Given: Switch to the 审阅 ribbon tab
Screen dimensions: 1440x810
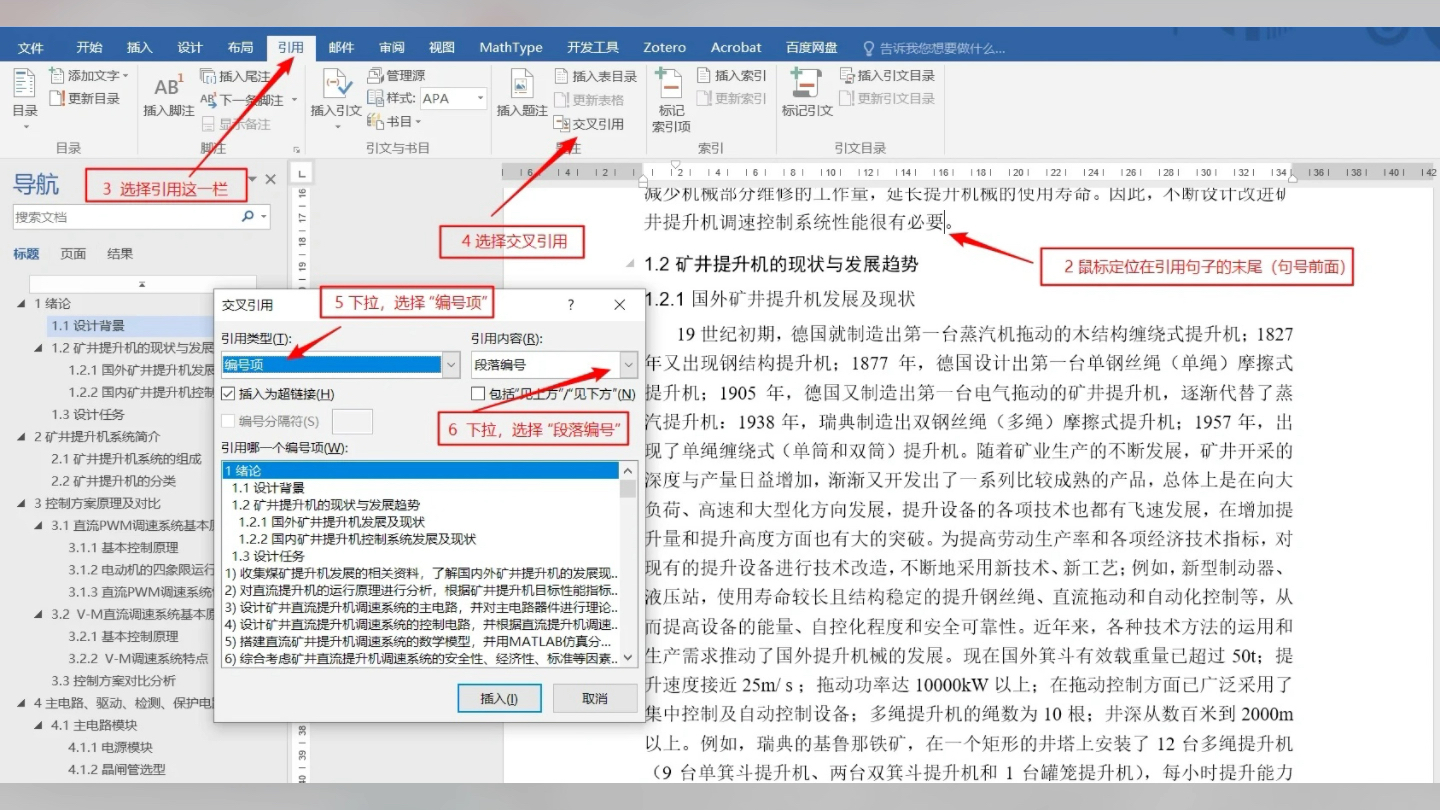Looking at the screenshot, I should click(392, 47).
